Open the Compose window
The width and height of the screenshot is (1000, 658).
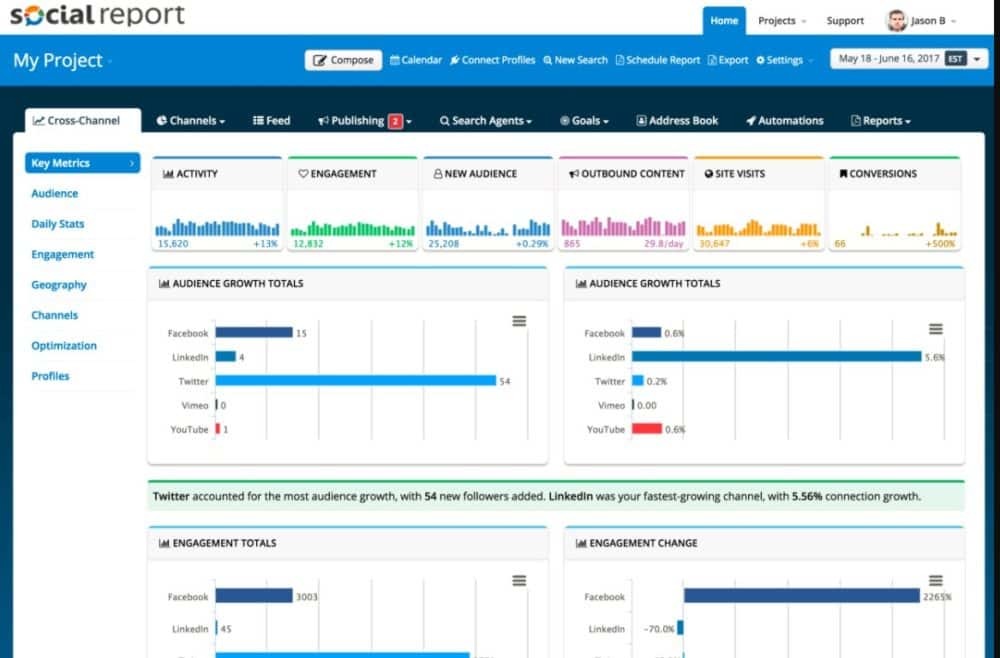coord(343,60)
